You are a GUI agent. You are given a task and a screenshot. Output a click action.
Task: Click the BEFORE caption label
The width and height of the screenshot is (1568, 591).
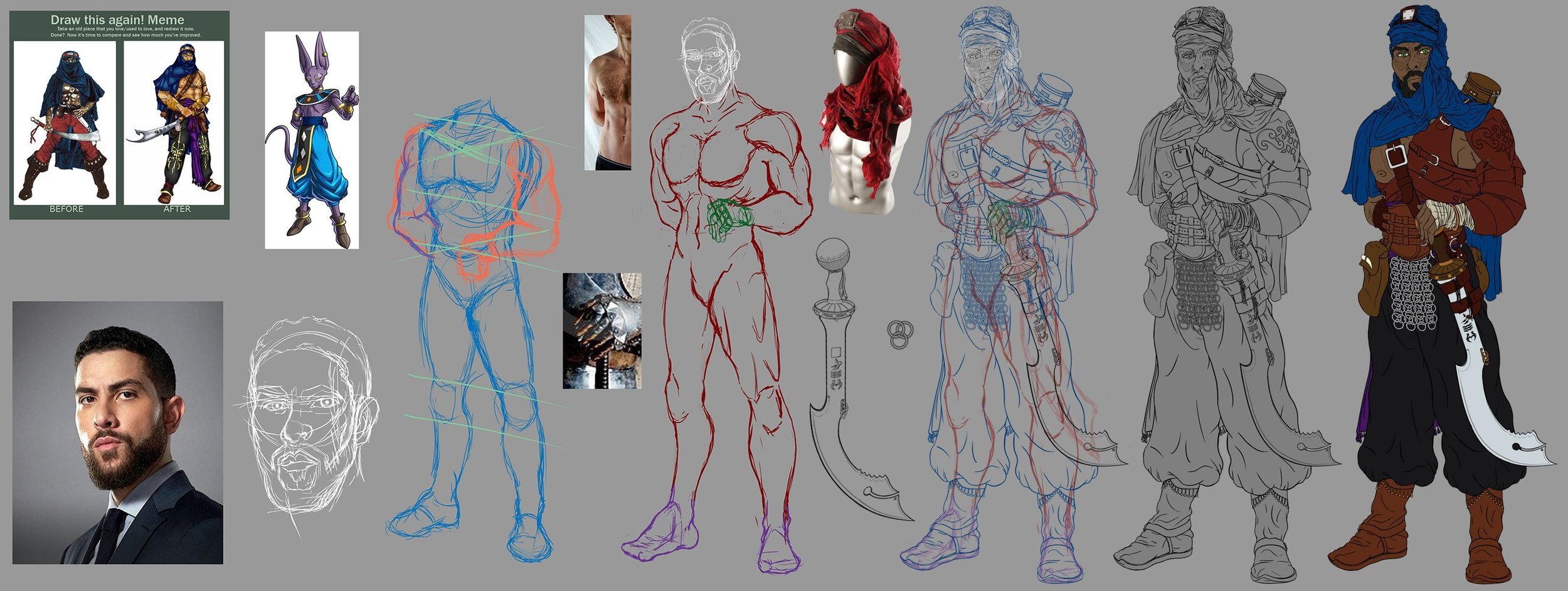(66, 209)
